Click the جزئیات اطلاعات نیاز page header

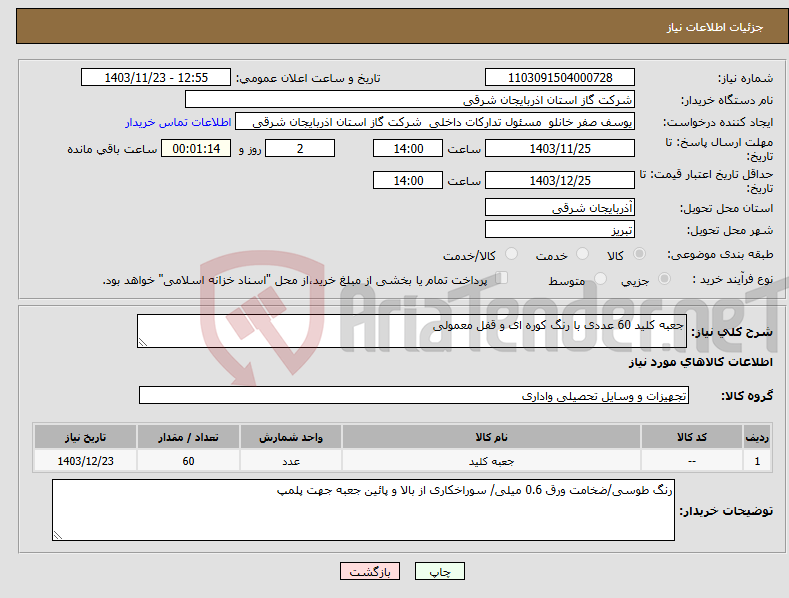715,27
